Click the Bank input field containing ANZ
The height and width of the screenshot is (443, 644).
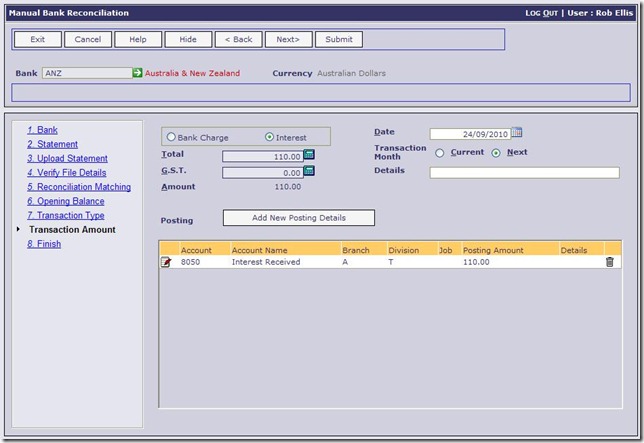[x=86, y=73]
